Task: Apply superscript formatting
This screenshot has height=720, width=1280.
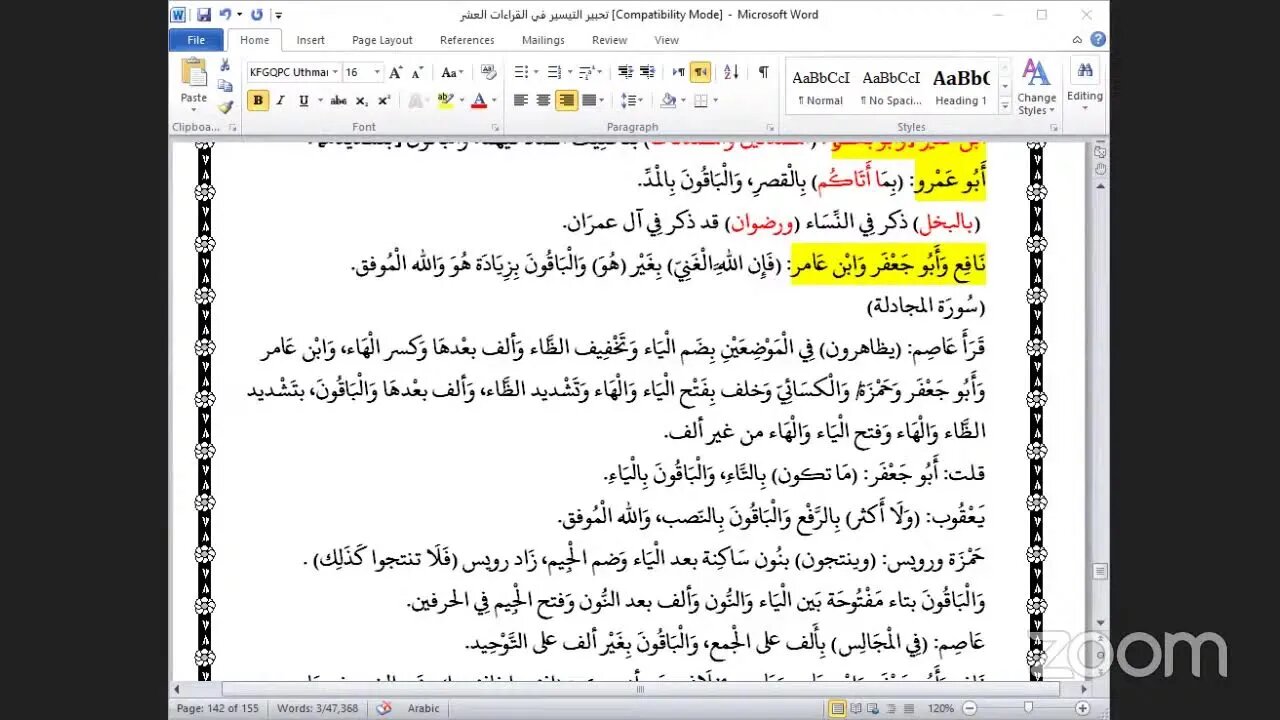Action: pos(384,100)
